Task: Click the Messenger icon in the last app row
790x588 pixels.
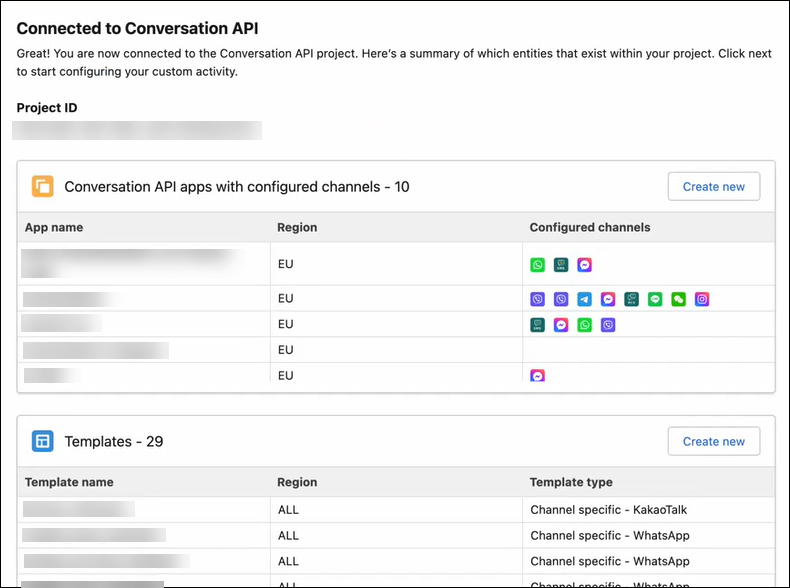Action: click(538, 376)
